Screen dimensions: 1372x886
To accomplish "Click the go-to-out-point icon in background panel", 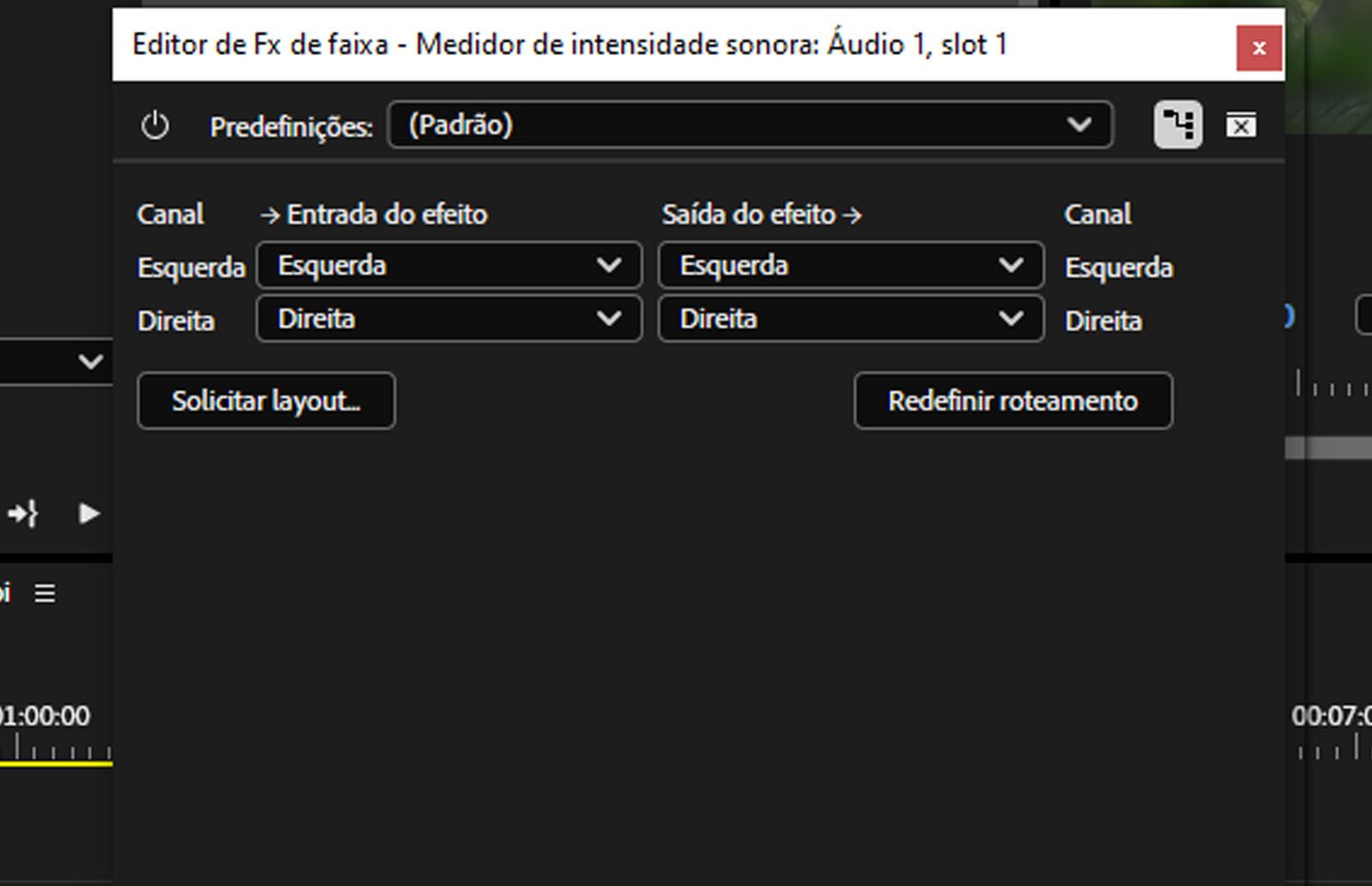I will pos(23,514).
